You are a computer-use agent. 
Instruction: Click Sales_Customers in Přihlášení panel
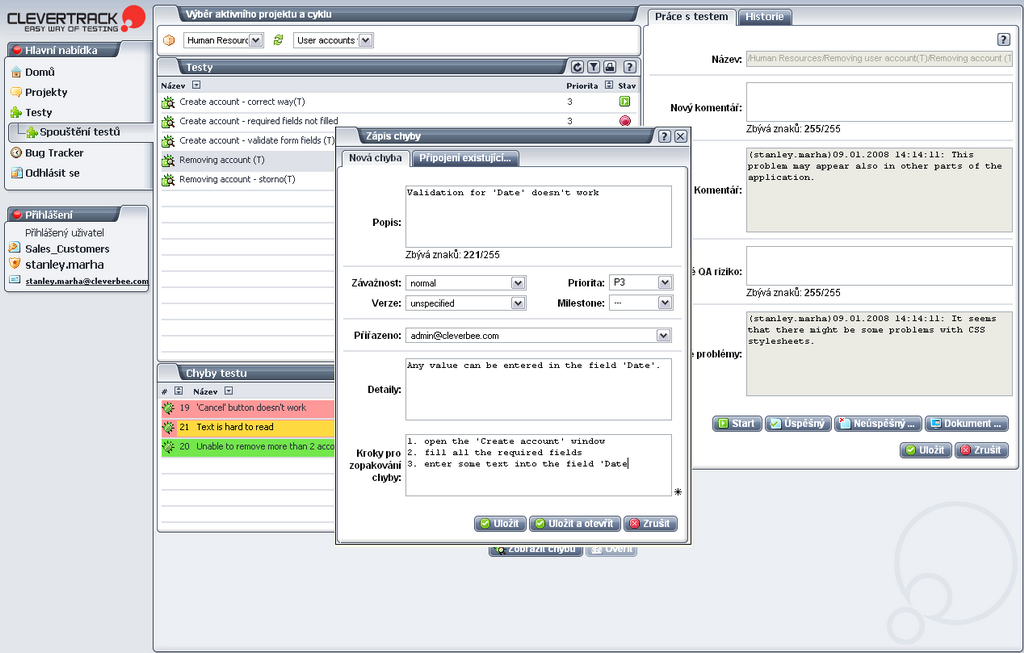(x=67, y=249)
